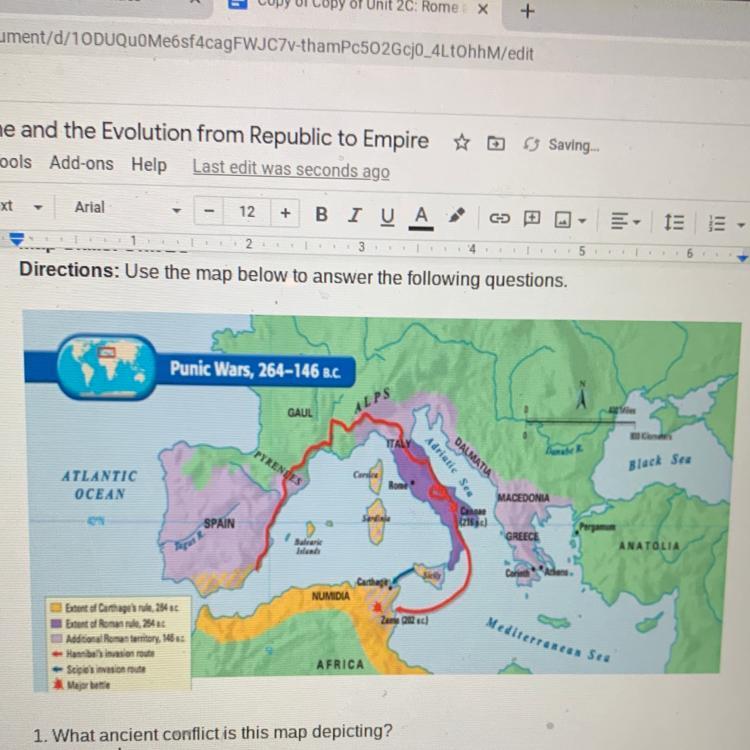Open the Arial font dropdown

pos(125,208)
